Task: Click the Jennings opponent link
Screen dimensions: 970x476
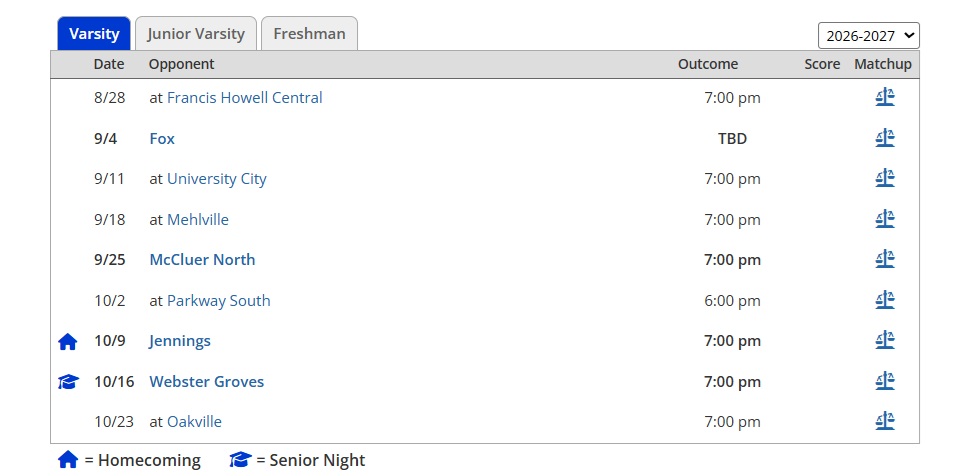Action: coord(179,340)
